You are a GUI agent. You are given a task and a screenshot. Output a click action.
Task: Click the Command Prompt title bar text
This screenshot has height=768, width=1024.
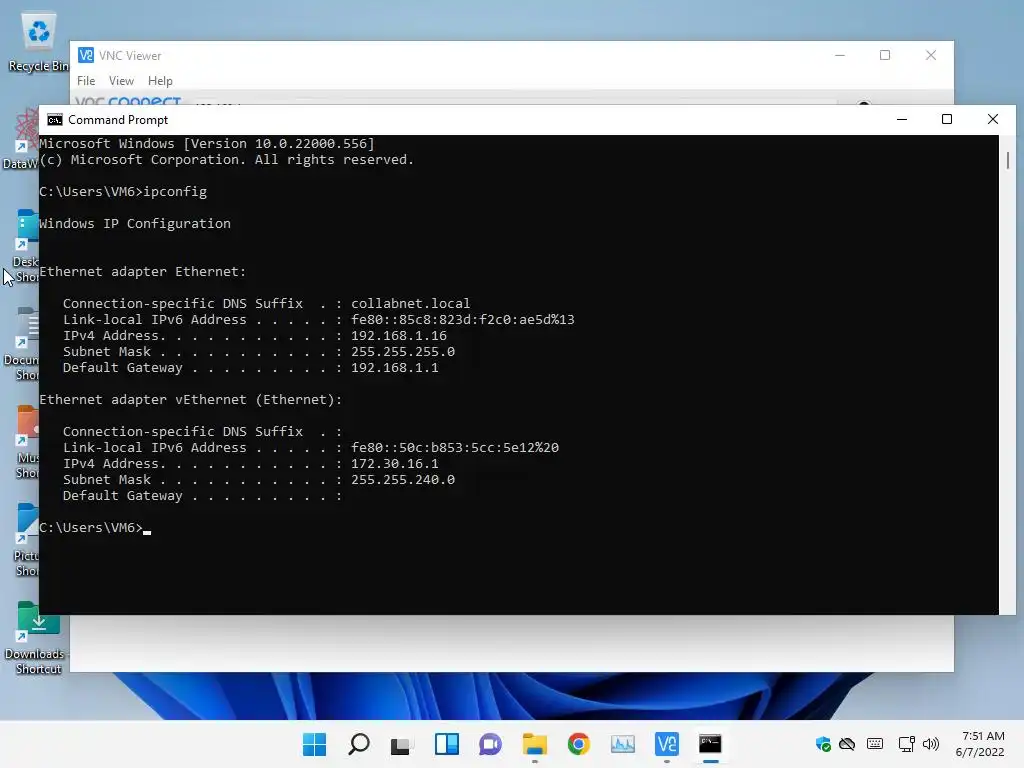(x=118, y=120)
